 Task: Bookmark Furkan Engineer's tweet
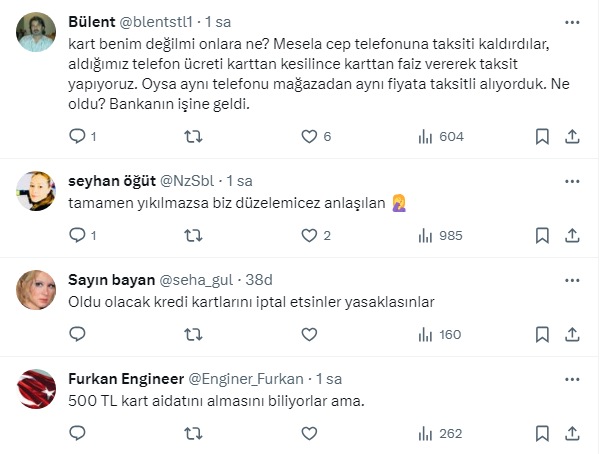pyautogui.click(x=541, y=434)
